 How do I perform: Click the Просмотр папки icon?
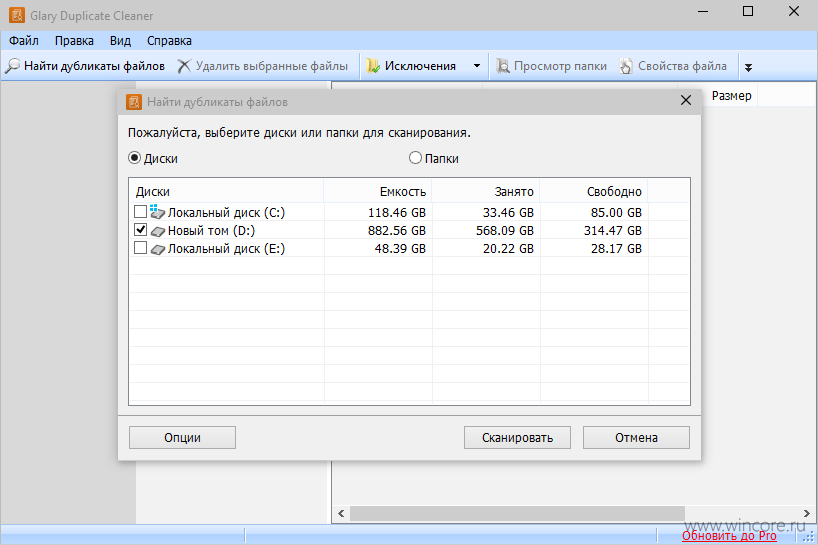502,66
